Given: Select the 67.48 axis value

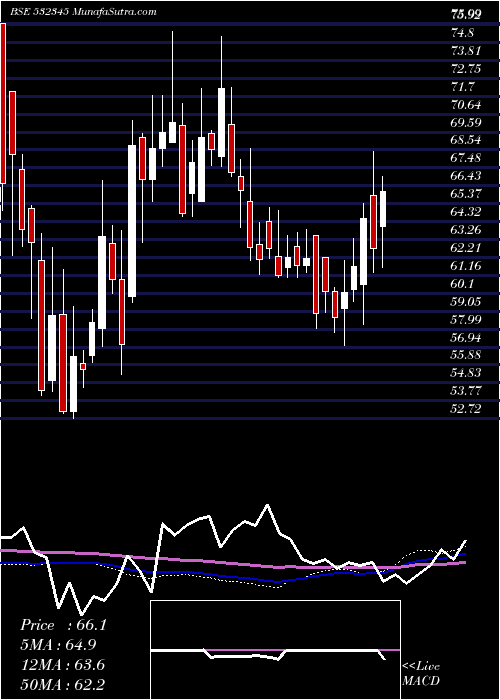Looking at the screenshot, I should point(467,158).
